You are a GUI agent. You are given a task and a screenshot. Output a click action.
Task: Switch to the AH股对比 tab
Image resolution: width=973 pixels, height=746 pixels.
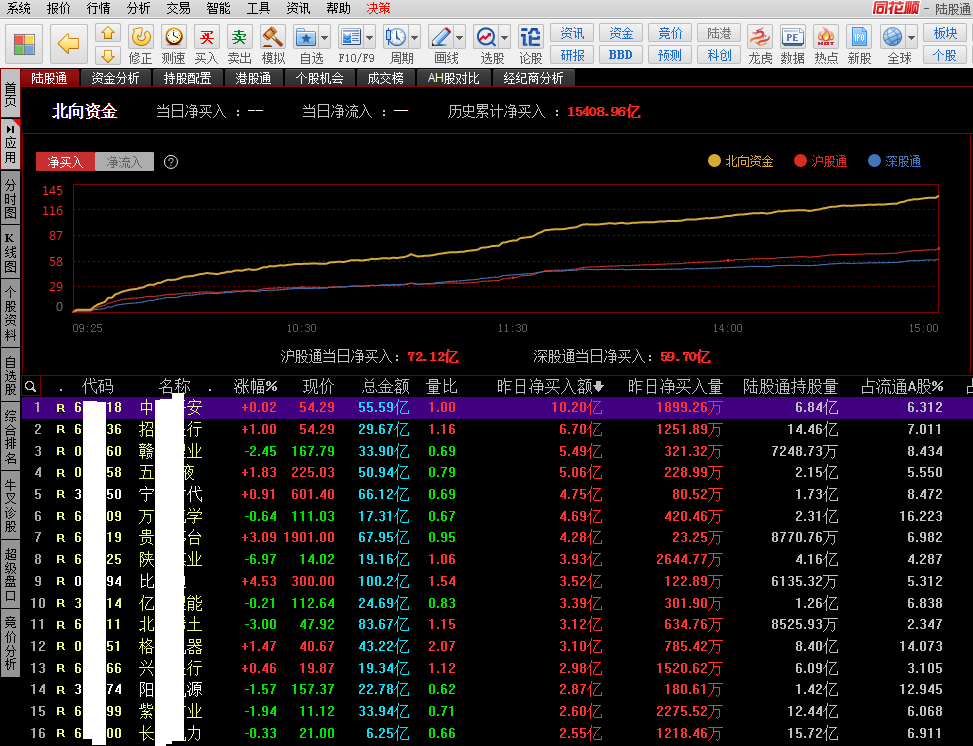coord(454,78)
